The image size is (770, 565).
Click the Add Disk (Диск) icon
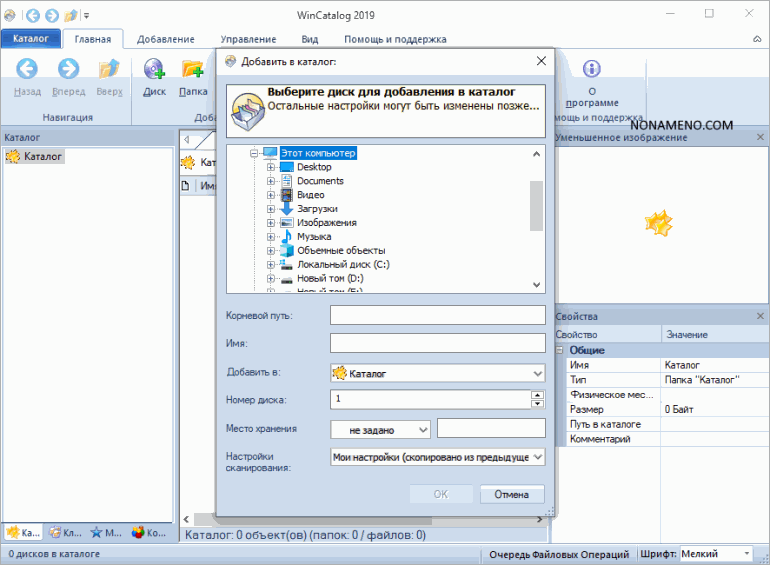[154, 69]
